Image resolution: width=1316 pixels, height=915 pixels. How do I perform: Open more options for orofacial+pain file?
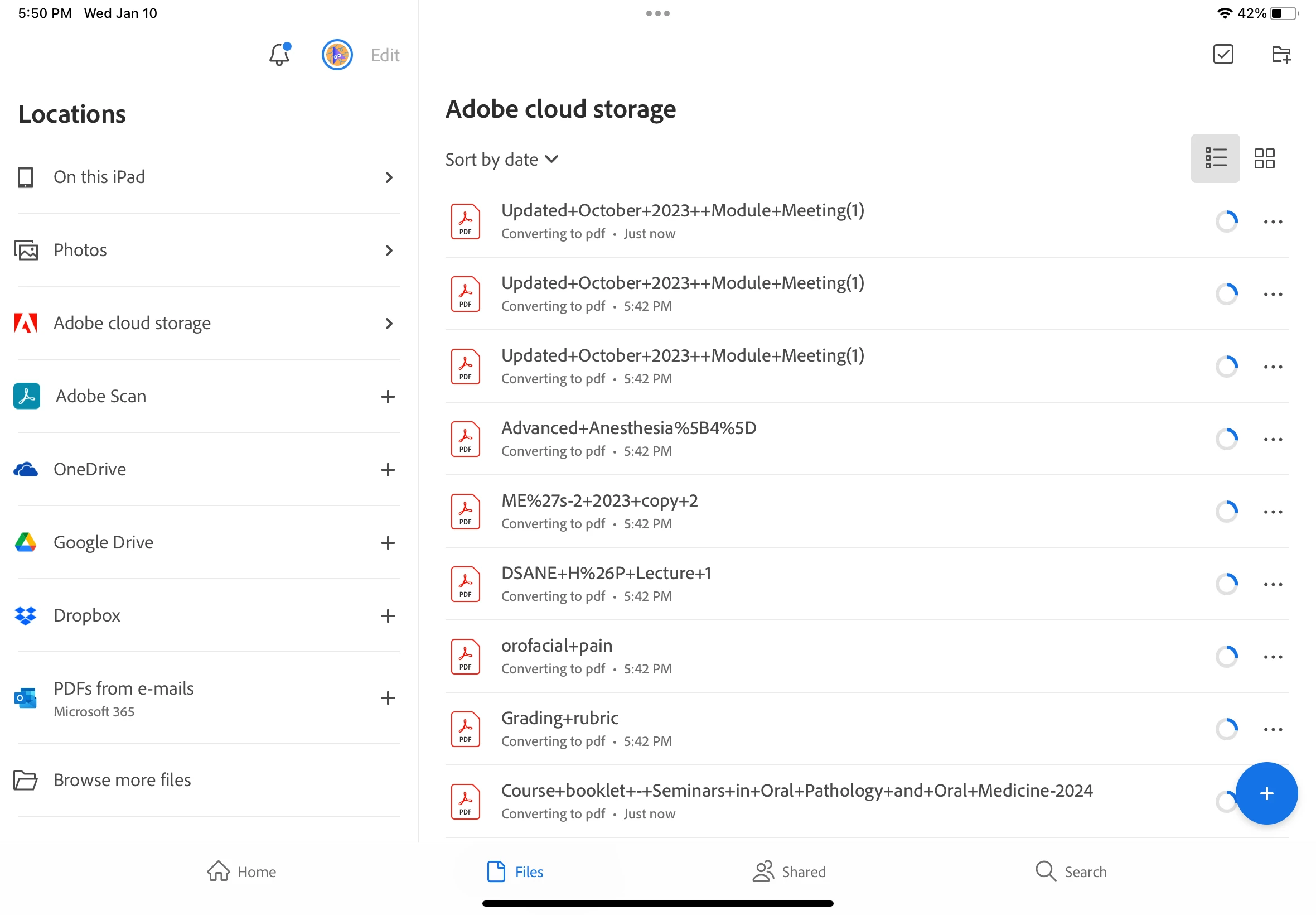click(x=1273, y=657)
